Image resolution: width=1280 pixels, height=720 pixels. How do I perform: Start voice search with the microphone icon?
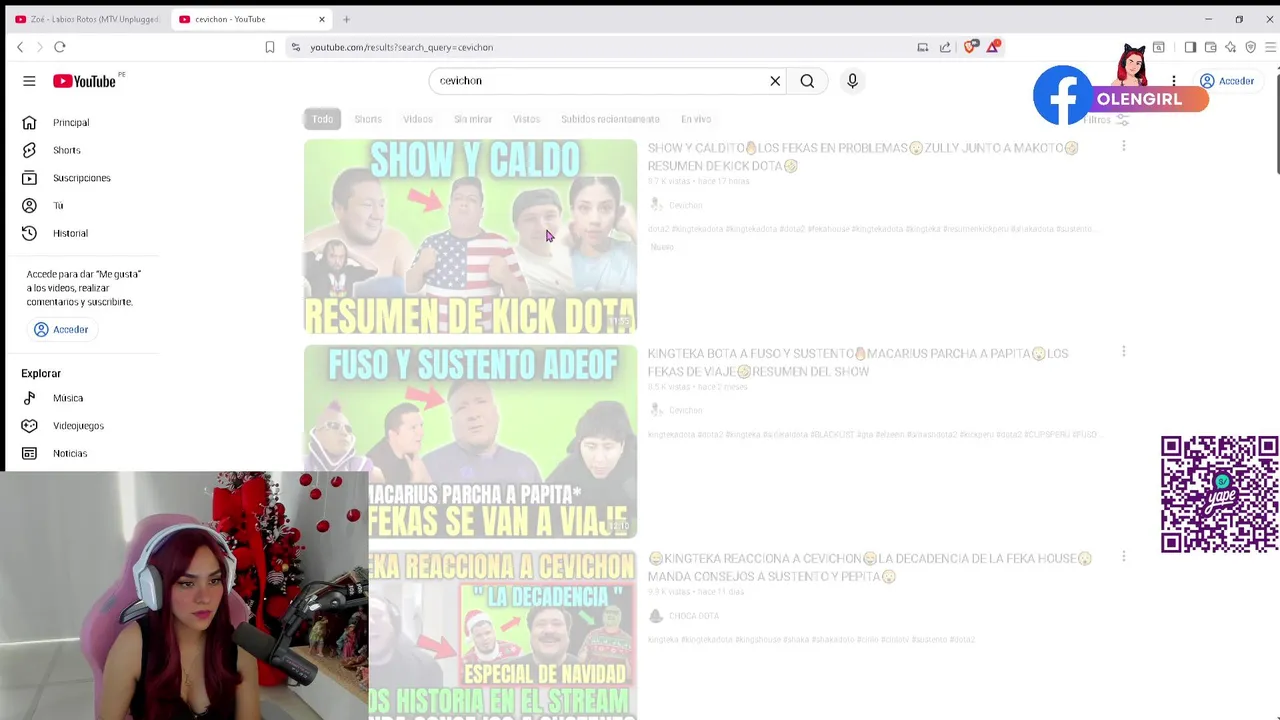pos(852,81)
